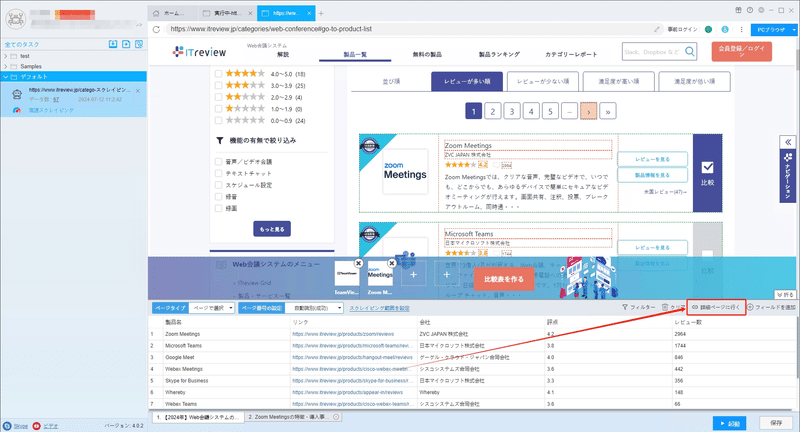
Task: Open the ページで選択 page type dropdown
Action: (x=212, y=308)
